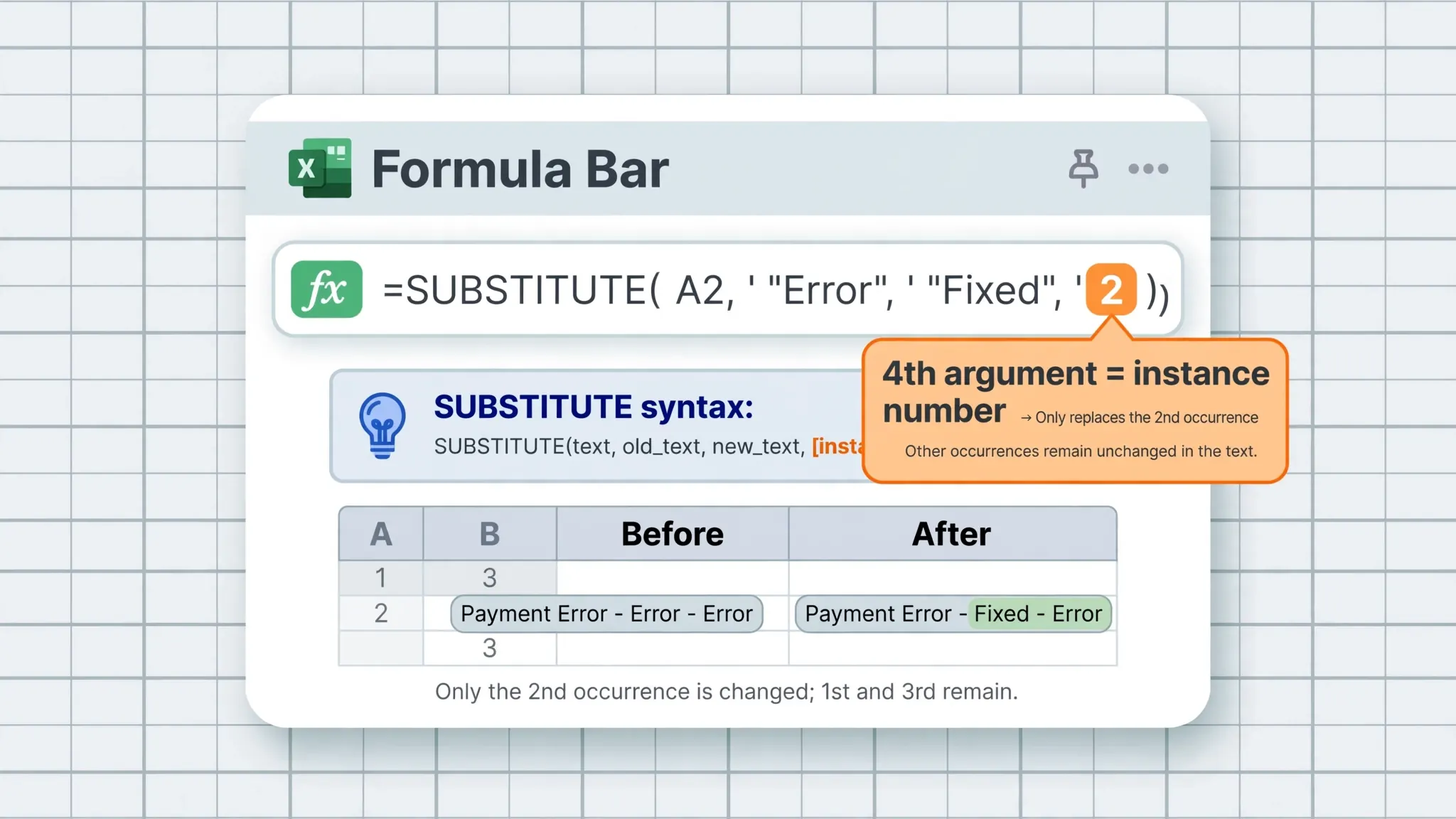1456x819 pixels.
Task: Click the lightbulb tip icon
Action: (x=382, y=425)
